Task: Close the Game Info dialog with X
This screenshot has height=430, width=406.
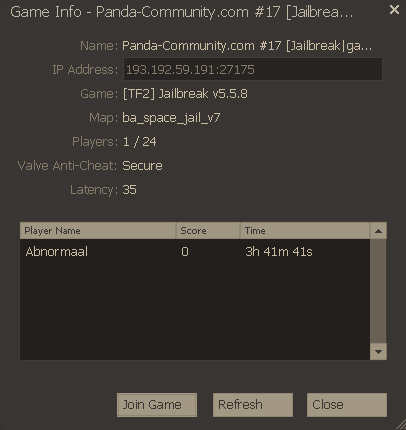Action: [394, 10]
